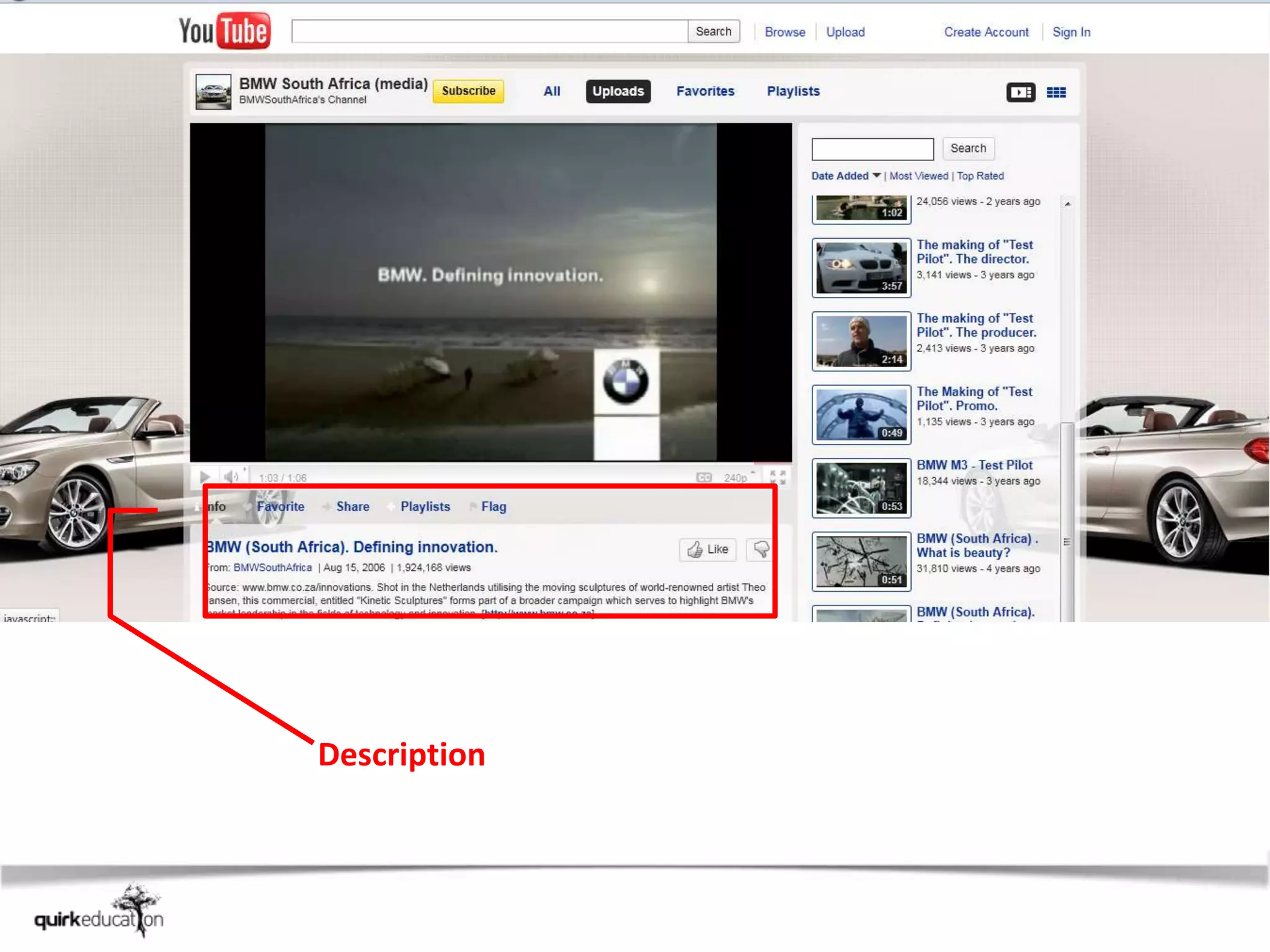
Task: Open the Favorites tab
Action: 705,91
